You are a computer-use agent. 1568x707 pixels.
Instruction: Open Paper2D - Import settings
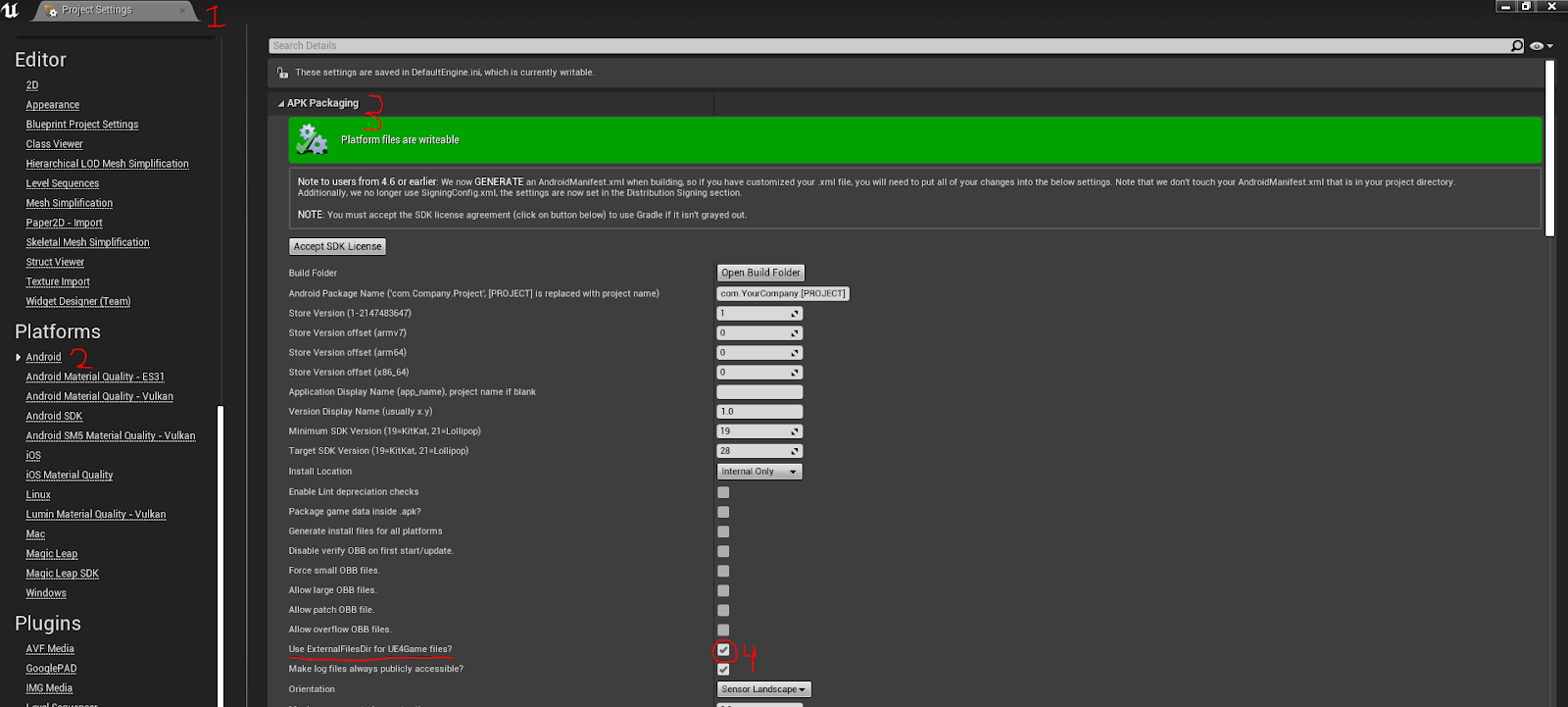pos(65,223)
